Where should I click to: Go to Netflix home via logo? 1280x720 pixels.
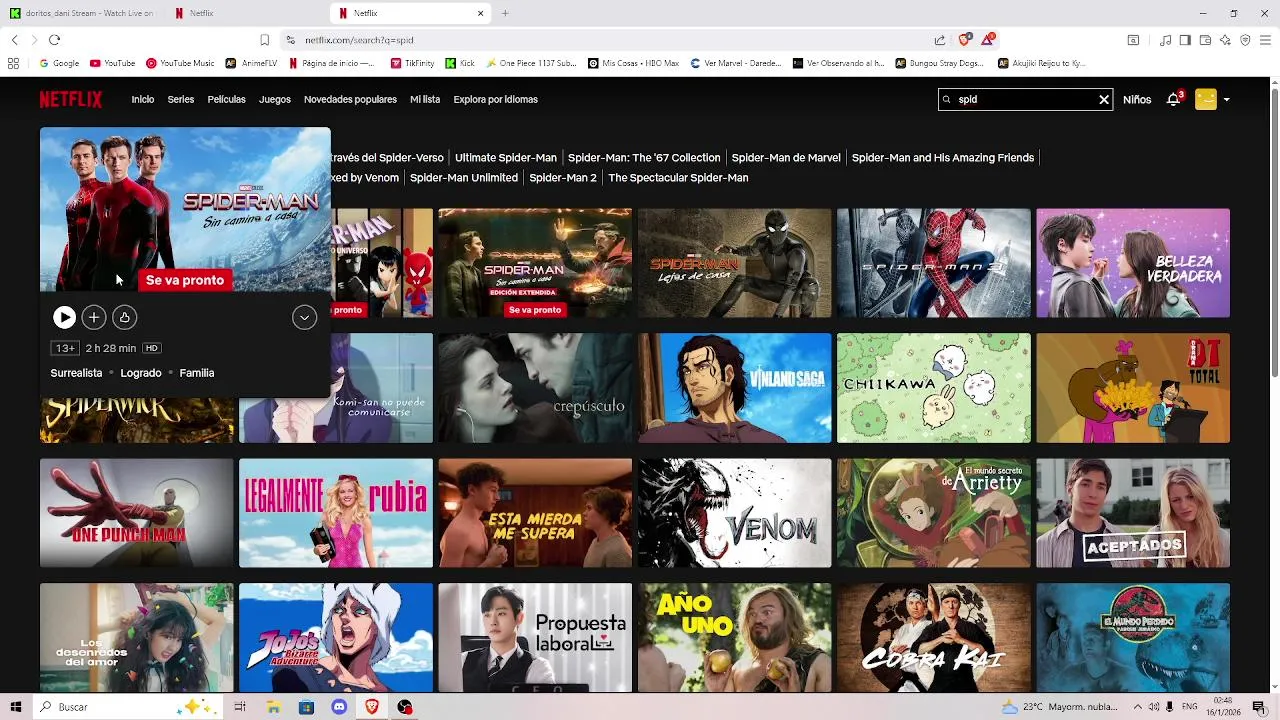71,99
